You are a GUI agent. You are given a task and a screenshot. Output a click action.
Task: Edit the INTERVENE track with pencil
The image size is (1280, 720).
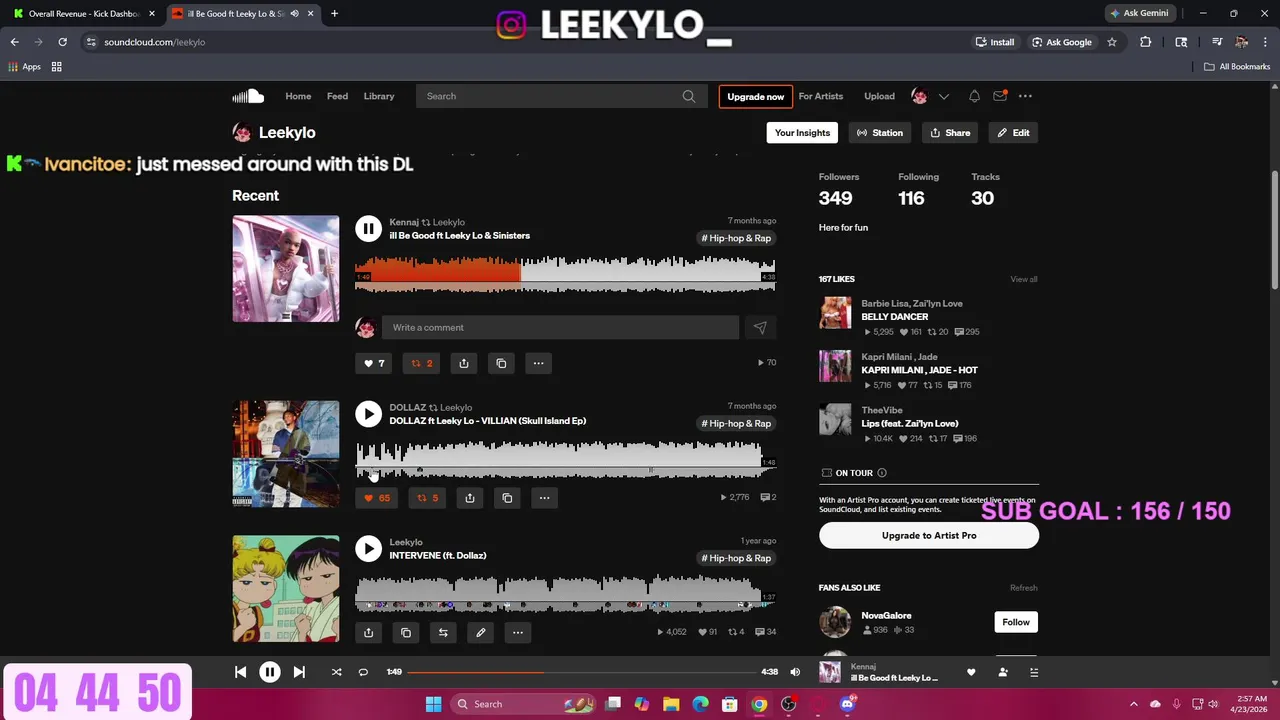click(x=480, y=632)
